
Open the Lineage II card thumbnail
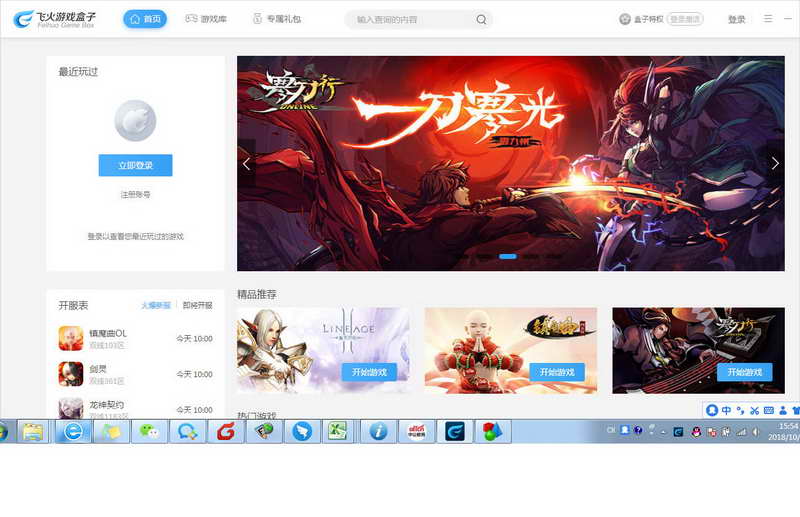click(x=323, y=350)
